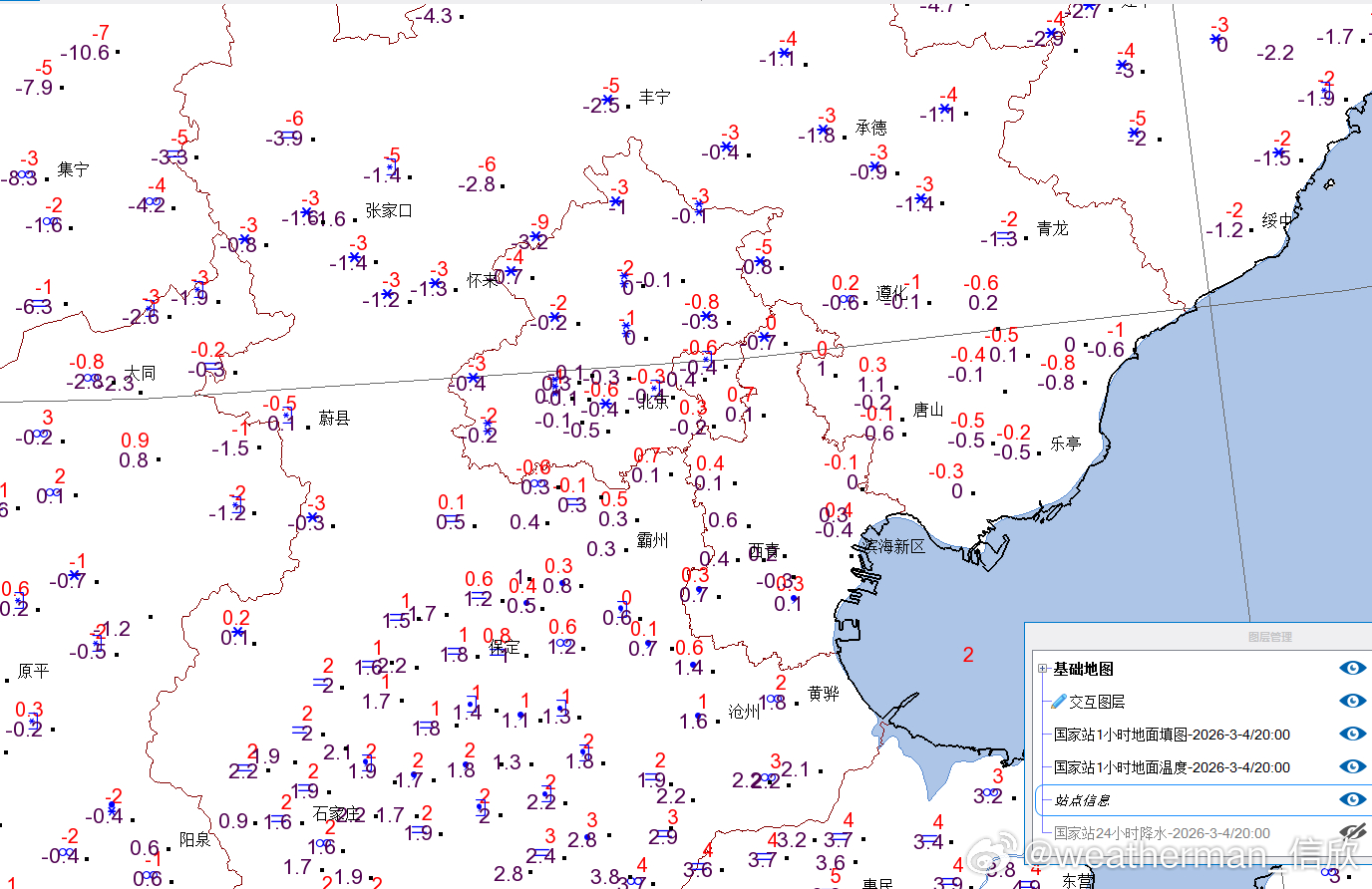Click the pencil icon beside 交互图层
Screen dimensions: 1372x889
pyautogui.click(x=1060, y=701)
